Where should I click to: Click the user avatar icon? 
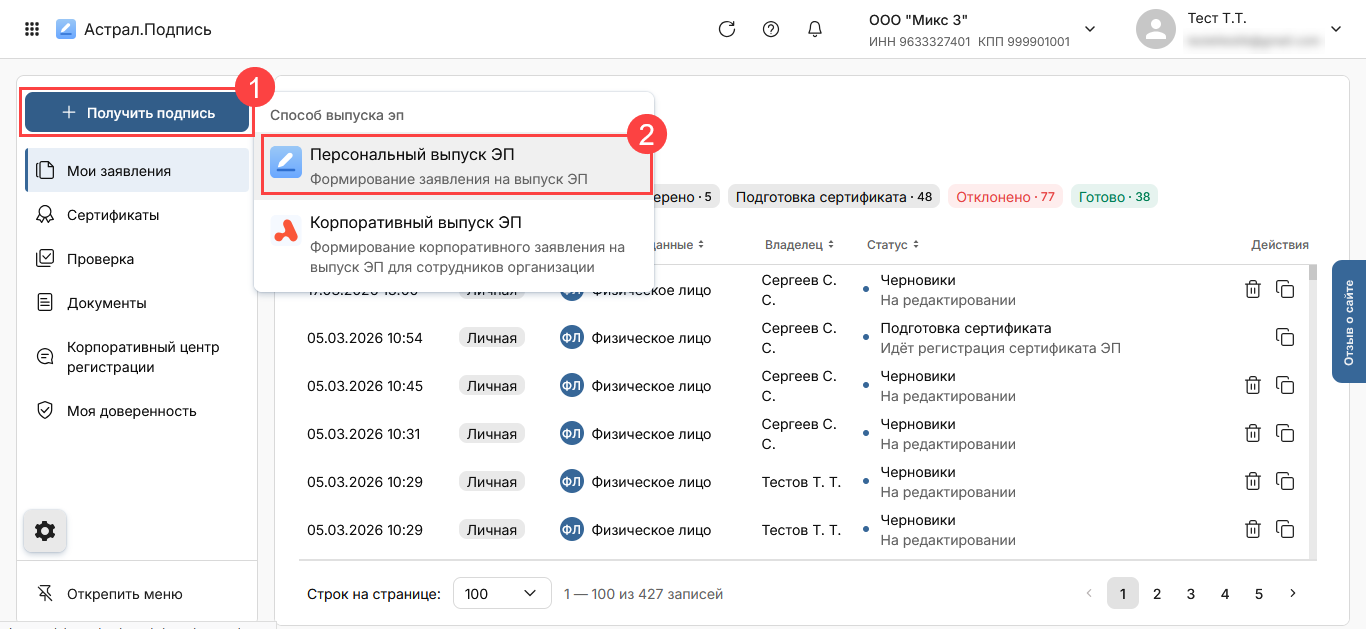pyautogui.click(x=1155, y=29)
